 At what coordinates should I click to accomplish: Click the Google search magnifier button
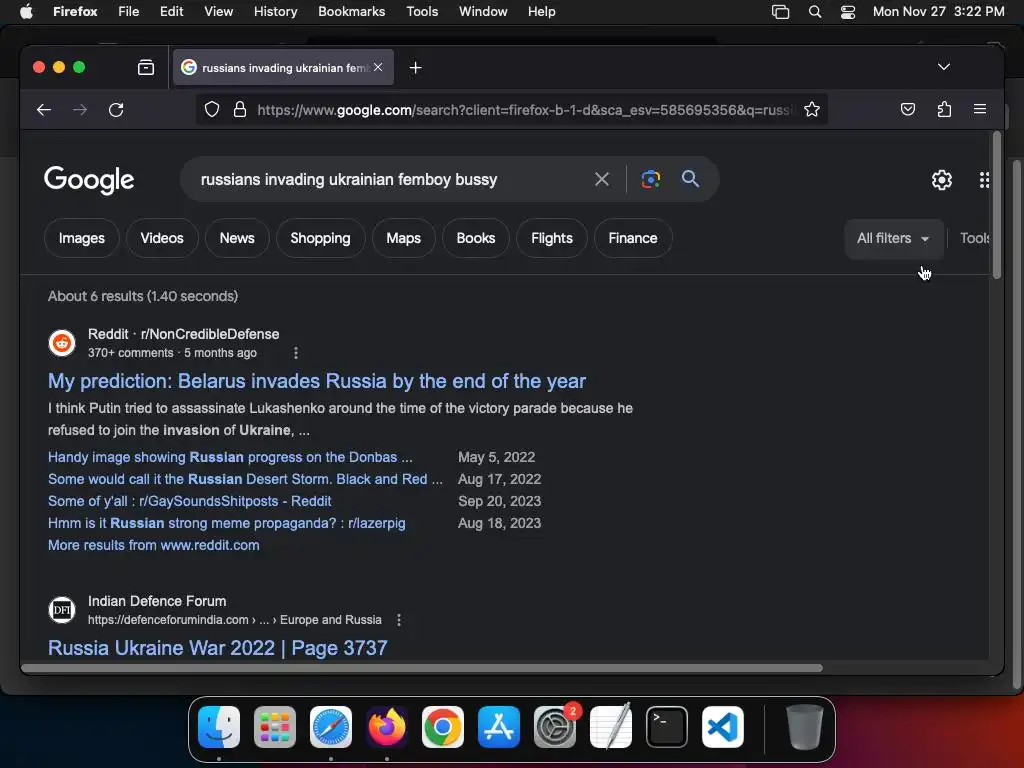click(x=690, y=178)
